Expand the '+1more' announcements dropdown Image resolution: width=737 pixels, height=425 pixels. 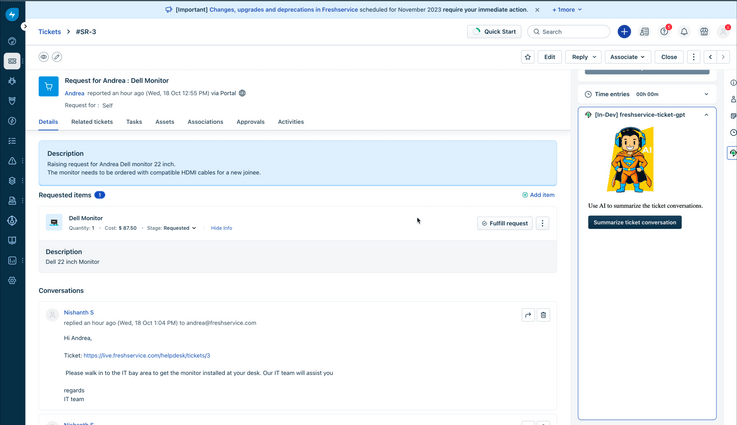567,9
